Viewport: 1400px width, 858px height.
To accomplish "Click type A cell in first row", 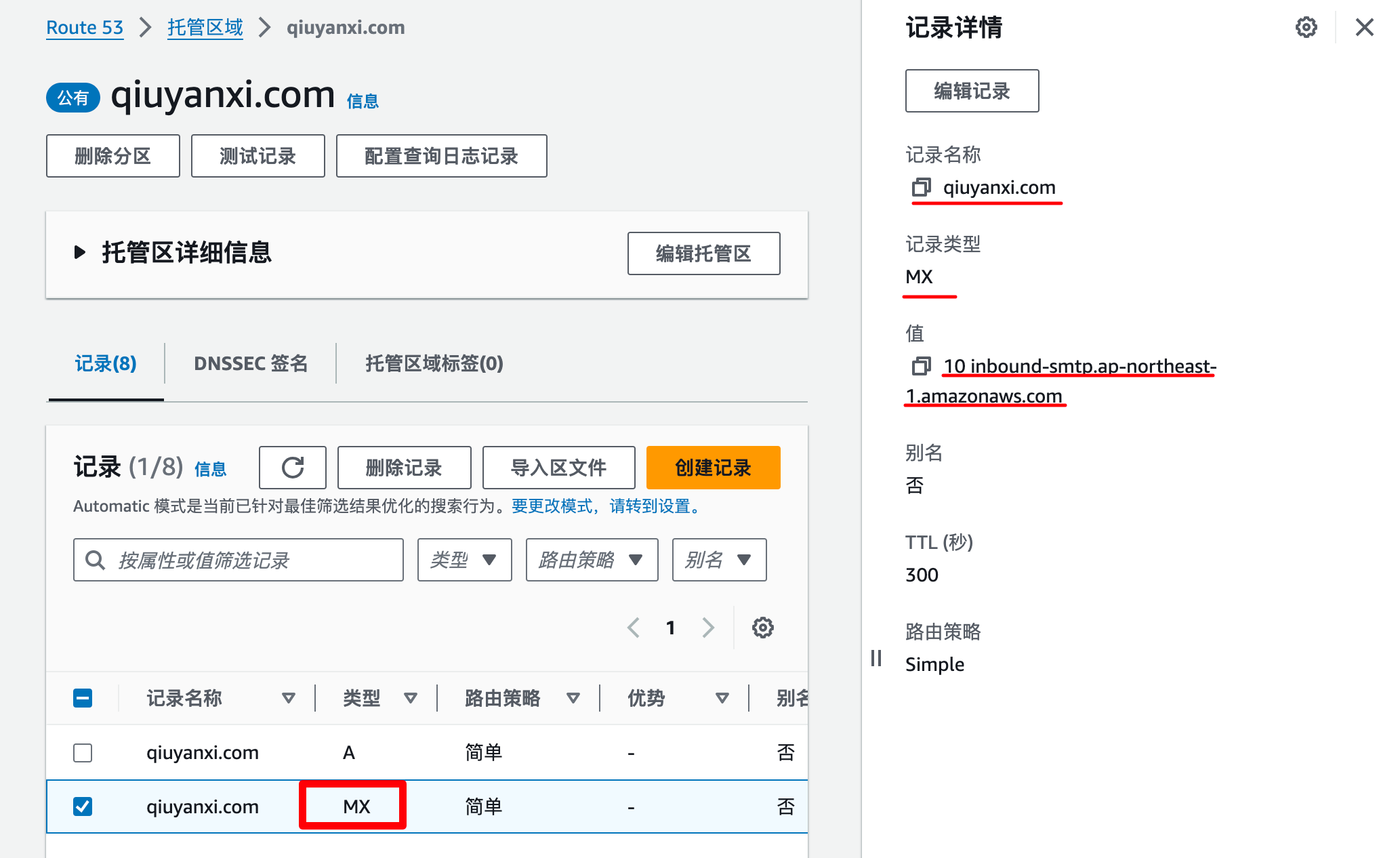I will (349, 752).
